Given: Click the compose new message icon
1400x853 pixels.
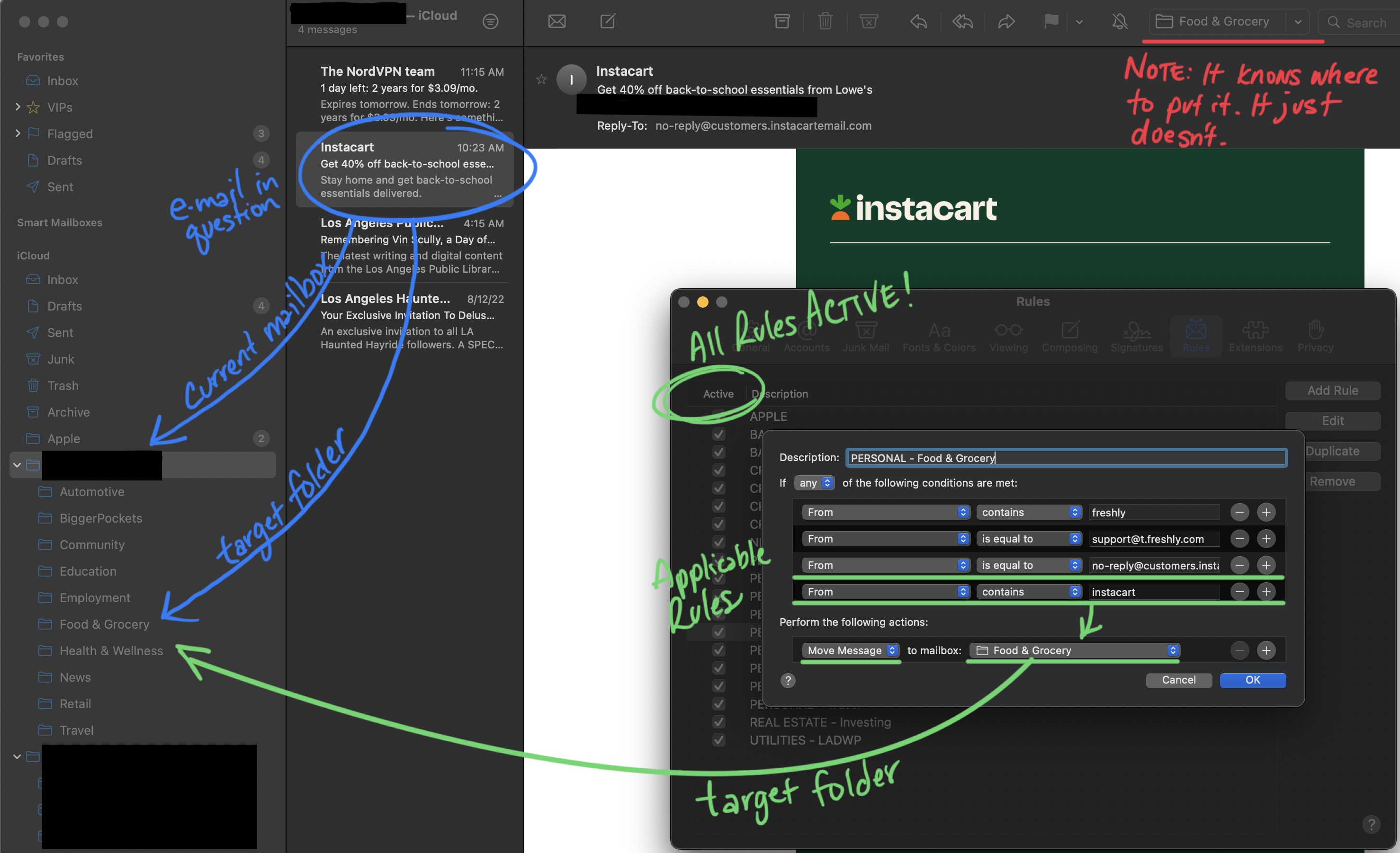Looking at the screenshot, I should tap(607, 22).
